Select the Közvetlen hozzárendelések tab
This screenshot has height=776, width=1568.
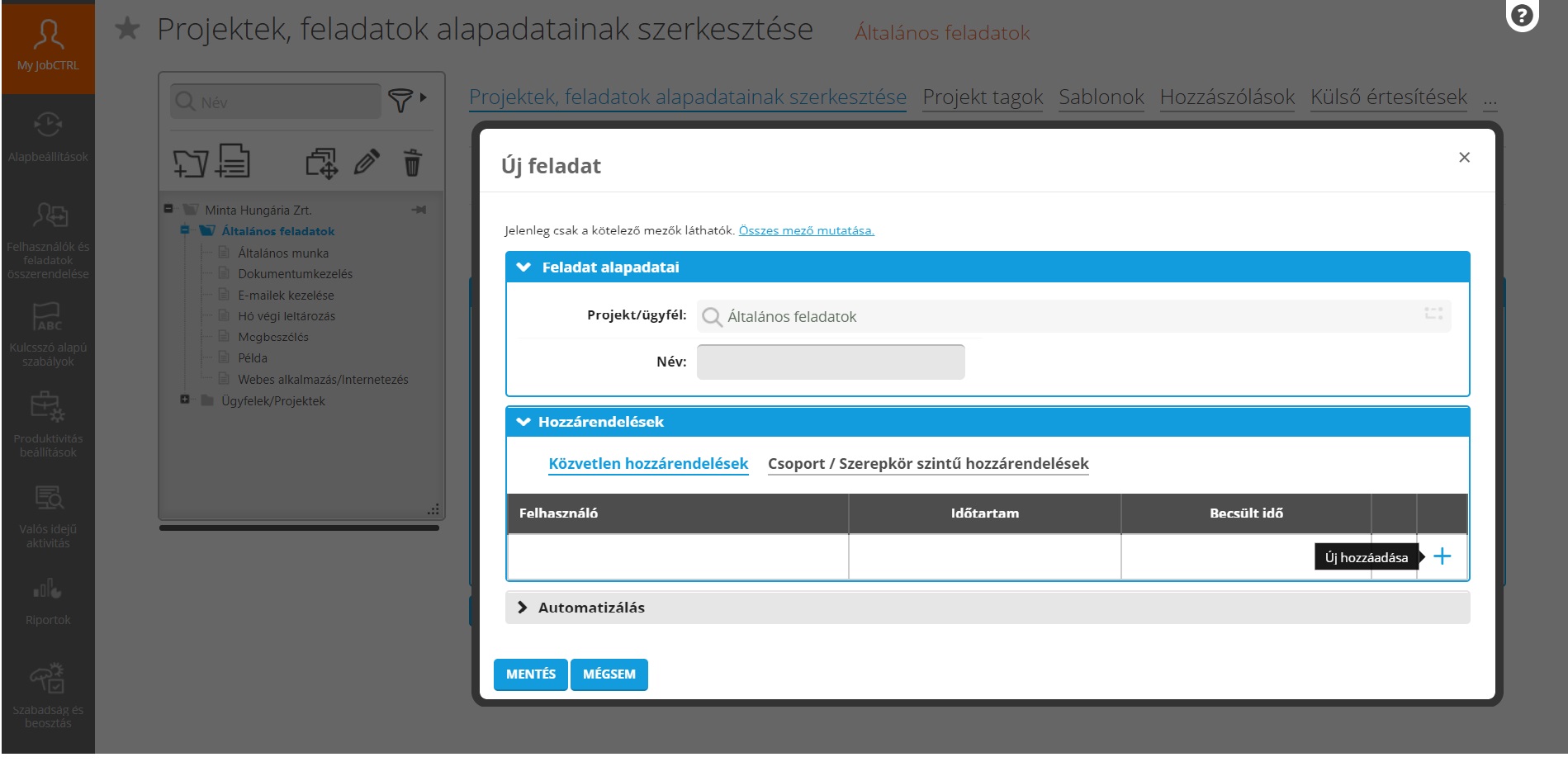click(x=648, y=464)
